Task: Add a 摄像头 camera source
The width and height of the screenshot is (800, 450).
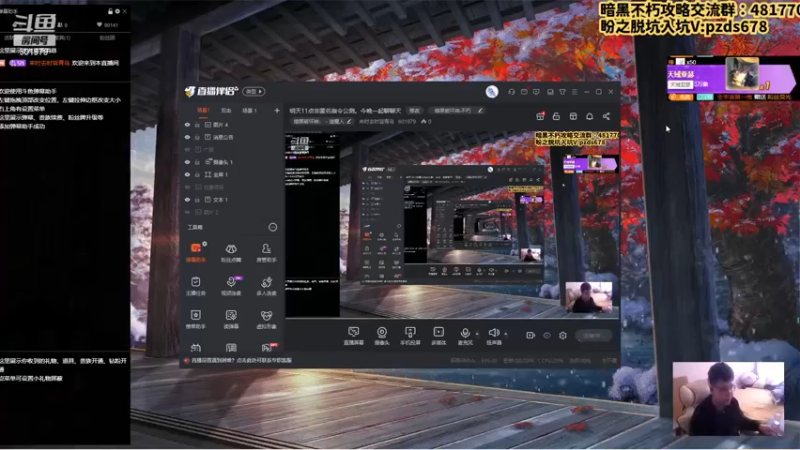Action: pyautogui.click(x=382, y=336)
